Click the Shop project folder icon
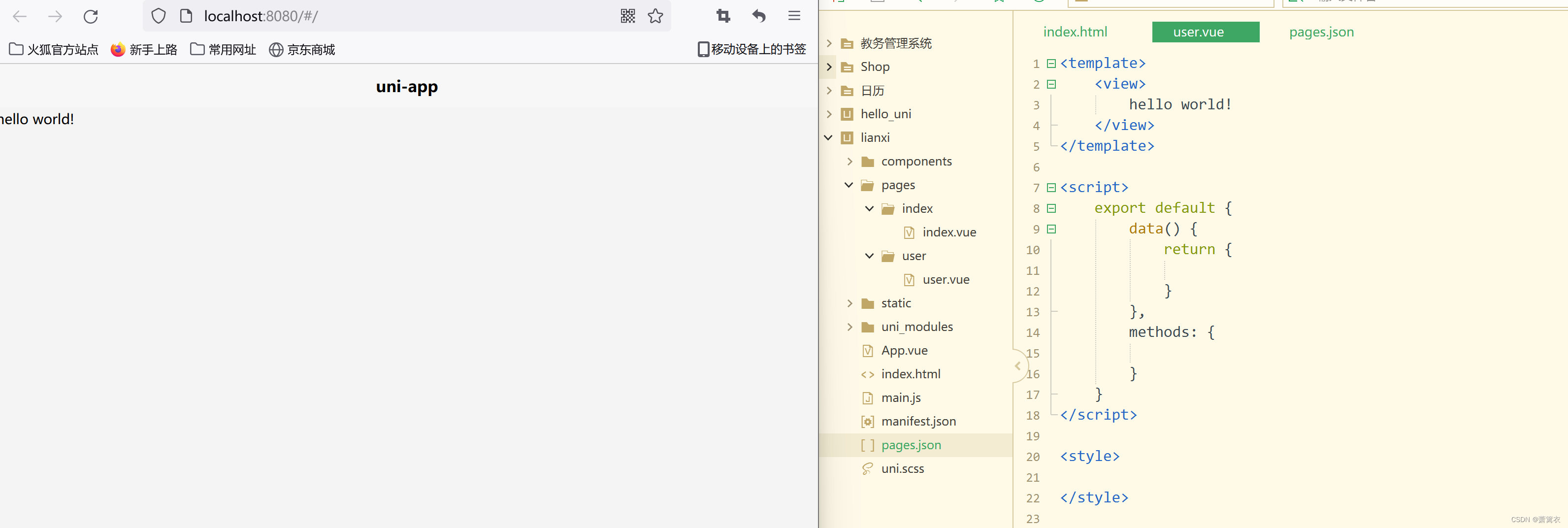The width and height of the screenshot is (1568, 528). pyautogui.click(x=847, y=67)
